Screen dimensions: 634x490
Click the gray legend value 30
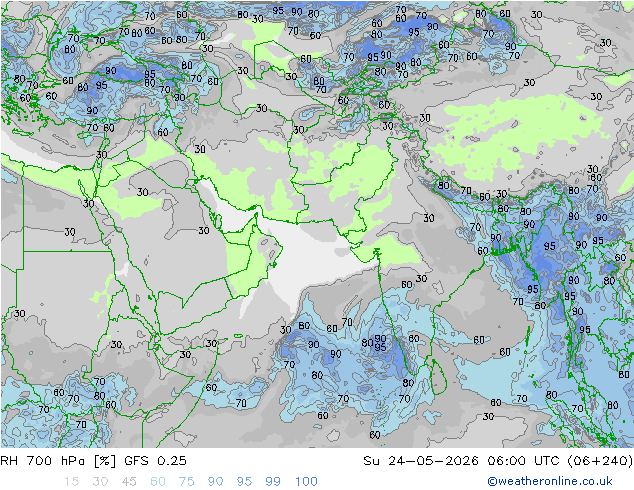[100, 481]
